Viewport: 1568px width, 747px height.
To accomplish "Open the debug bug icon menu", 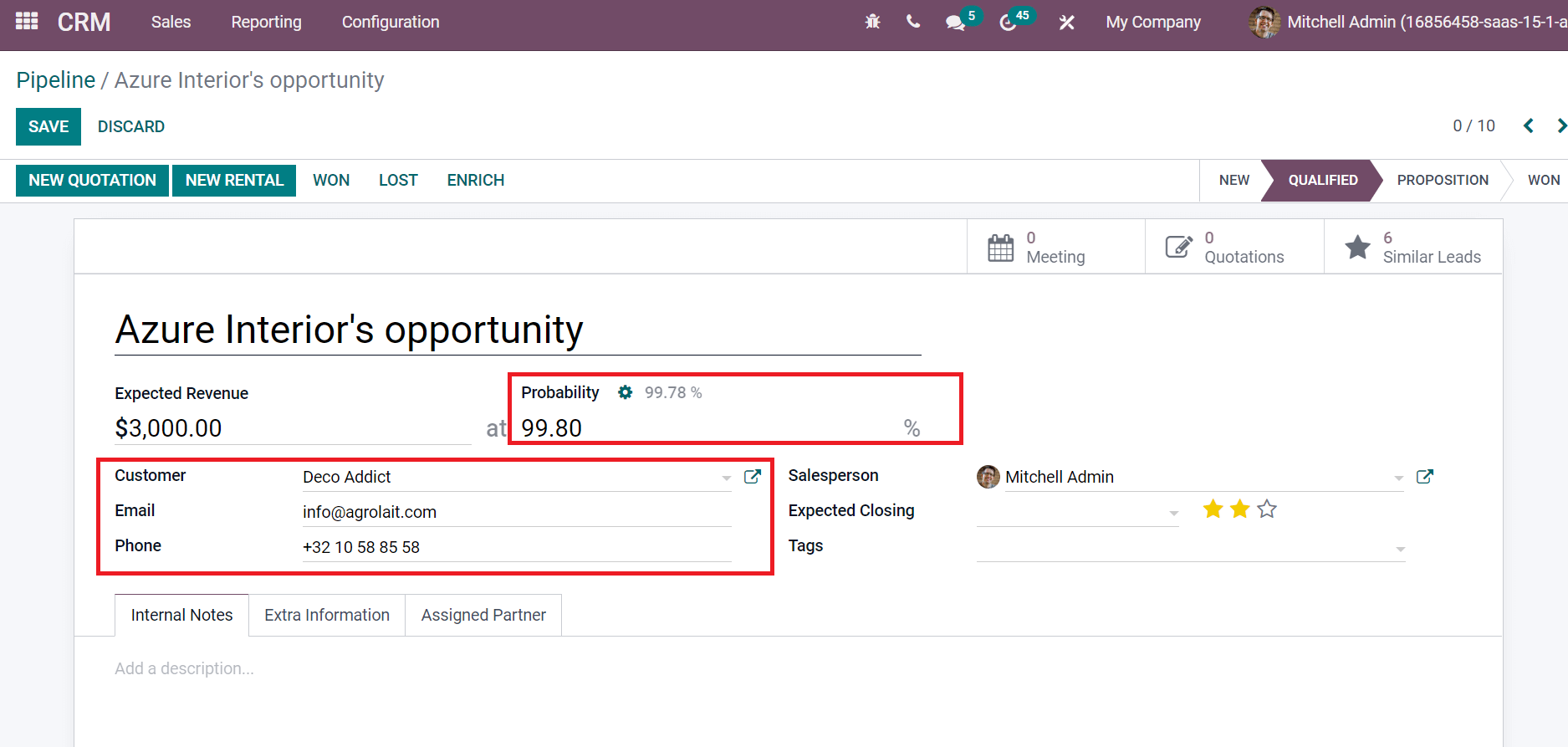I will 872,22.
